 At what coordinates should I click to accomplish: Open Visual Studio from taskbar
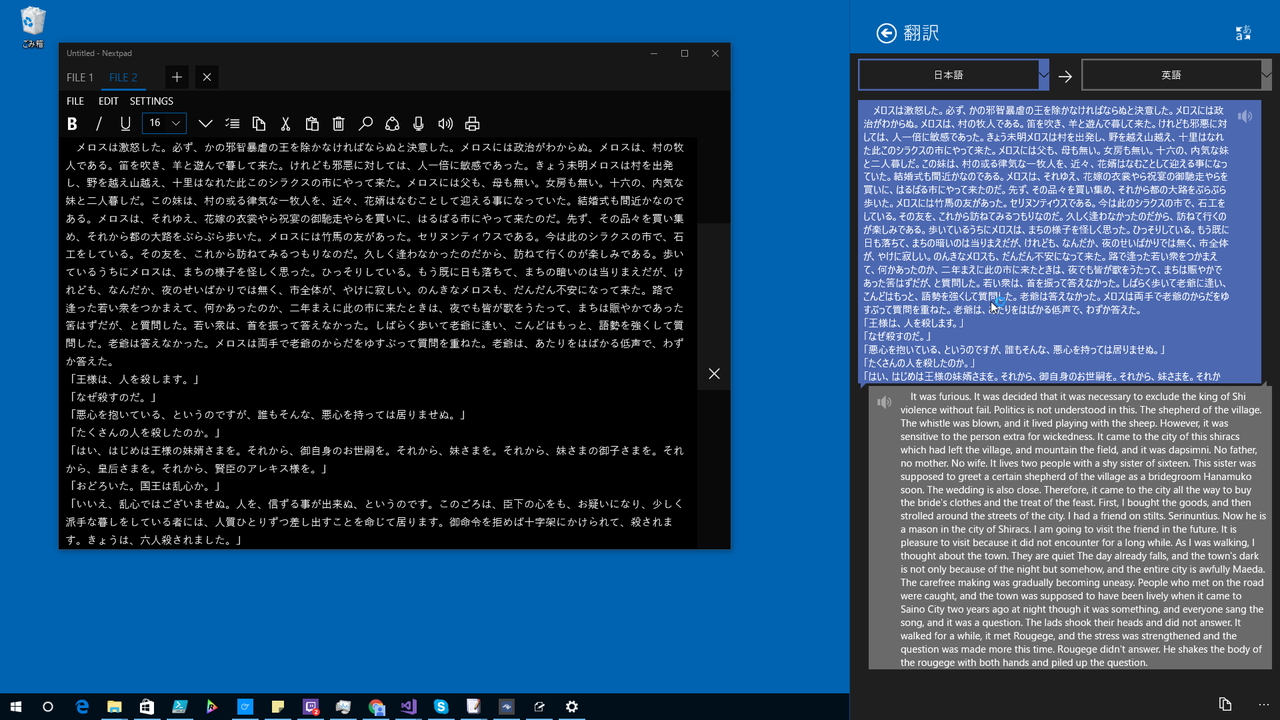coord(408,706)
